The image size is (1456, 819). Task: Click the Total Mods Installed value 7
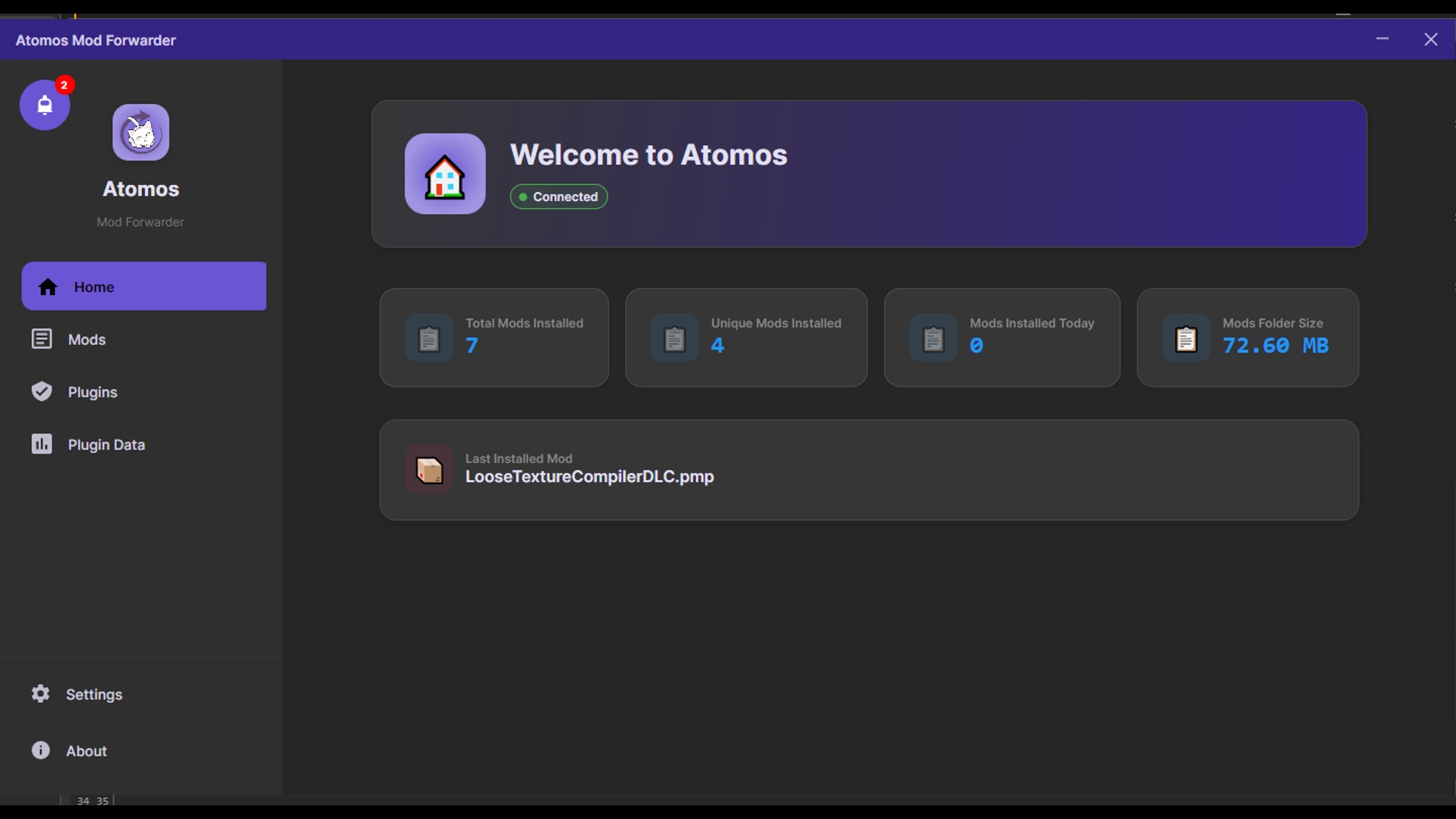click(x=472, y=346)
